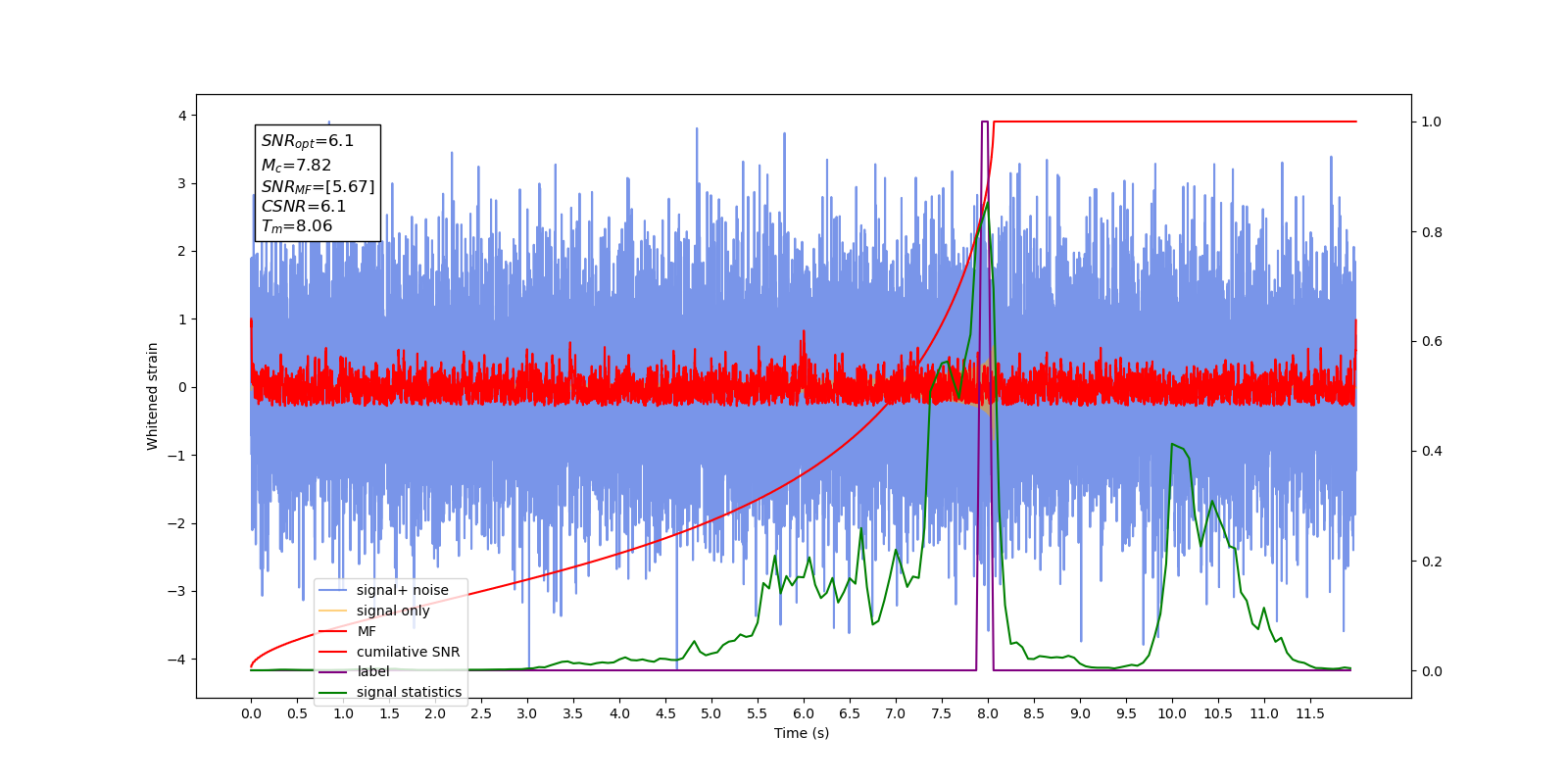Click the left y-axis tick label −4
Viewport: 1568px width, 784px height.
177,659
